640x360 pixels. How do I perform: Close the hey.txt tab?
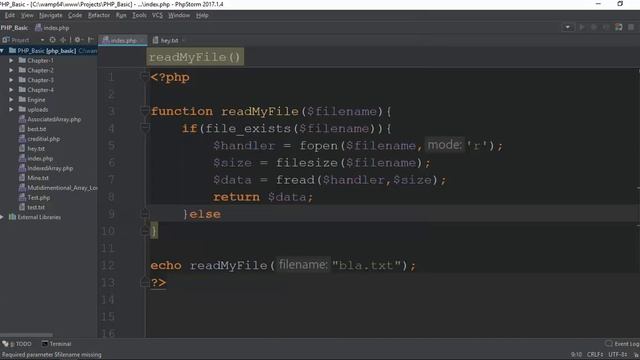point(184,40)
